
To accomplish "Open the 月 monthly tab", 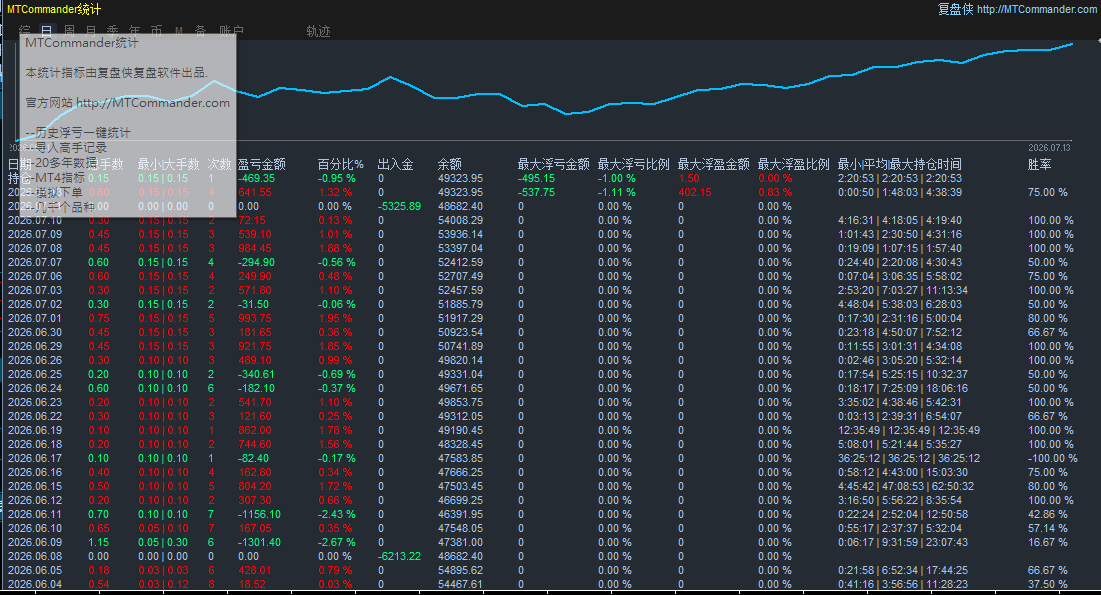I will click(91, 31).
